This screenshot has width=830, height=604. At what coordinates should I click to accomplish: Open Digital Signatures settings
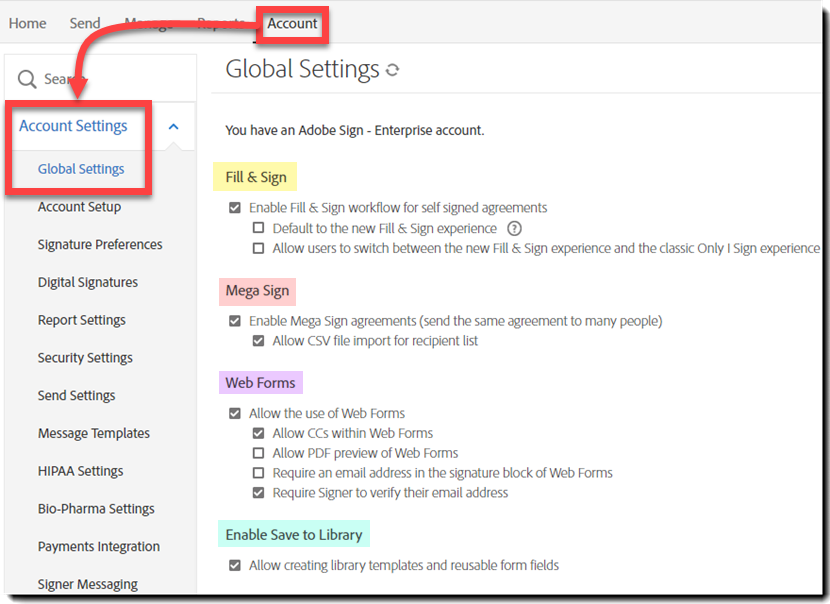[88, 282]
